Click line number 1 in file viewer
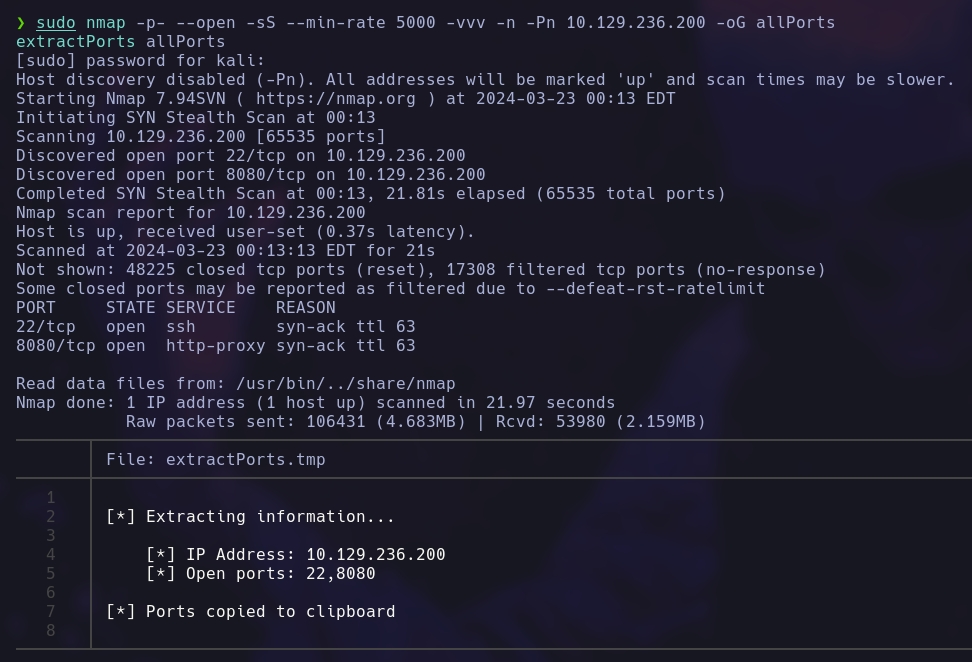Image resolution: width=972 pixels, height=662 pixels. 50,498
